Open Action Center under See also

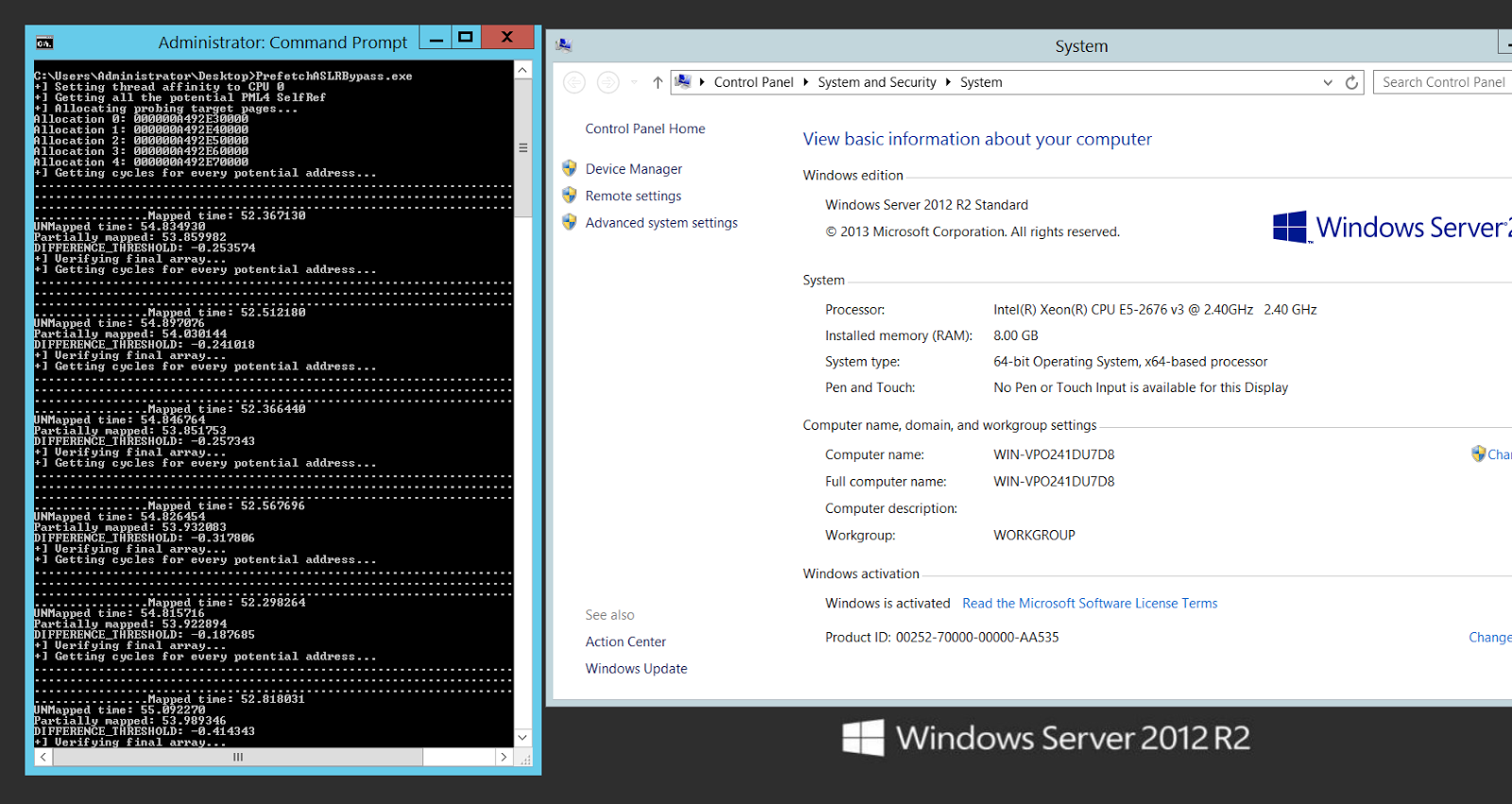(626, 641)
